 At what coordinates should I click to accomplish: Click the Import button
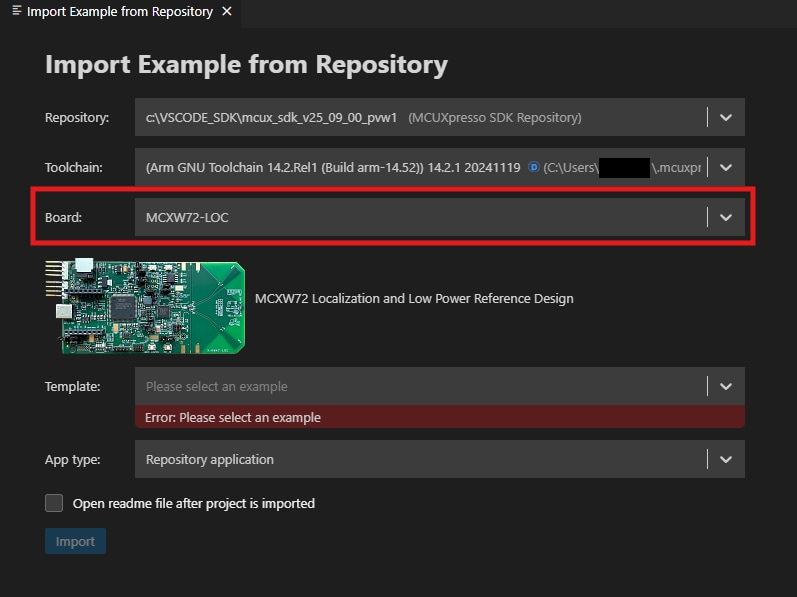pos(75,541)
